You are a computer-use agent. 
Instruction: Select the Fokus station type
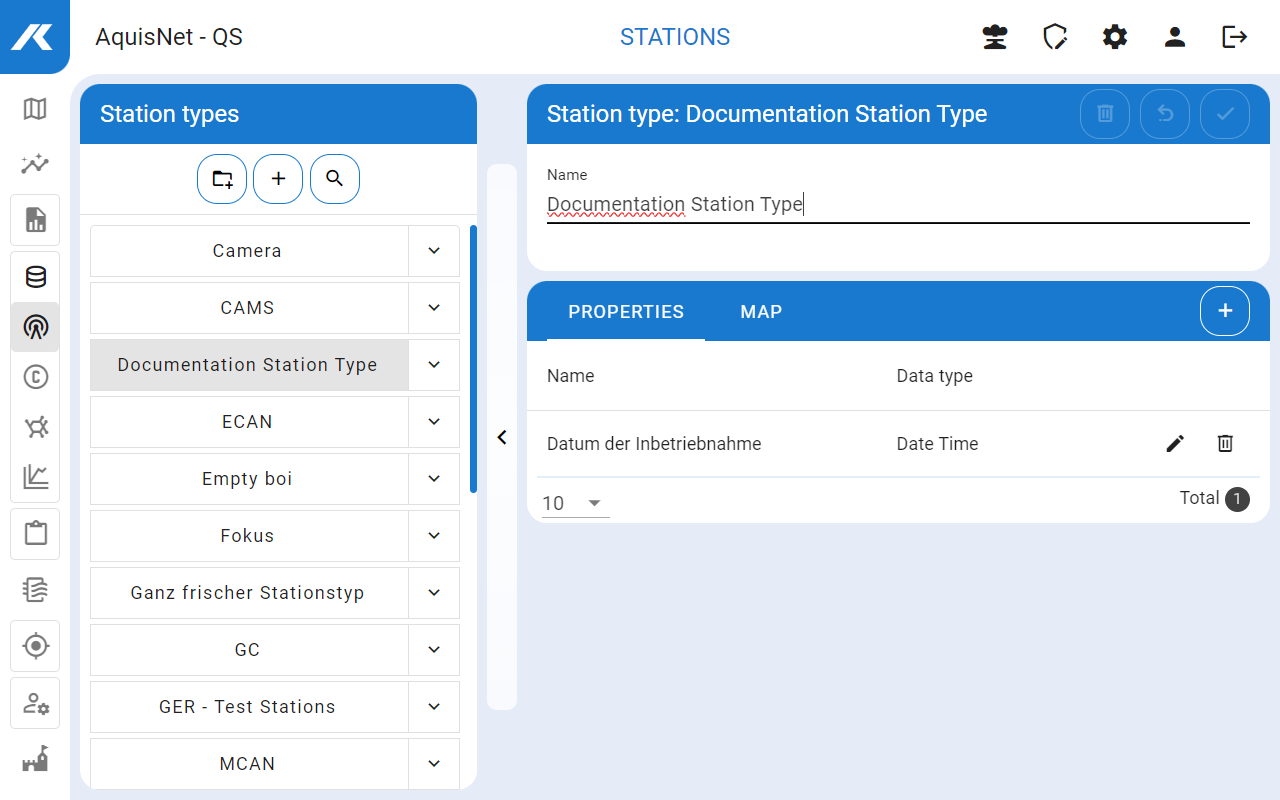[x=248, y=536]
